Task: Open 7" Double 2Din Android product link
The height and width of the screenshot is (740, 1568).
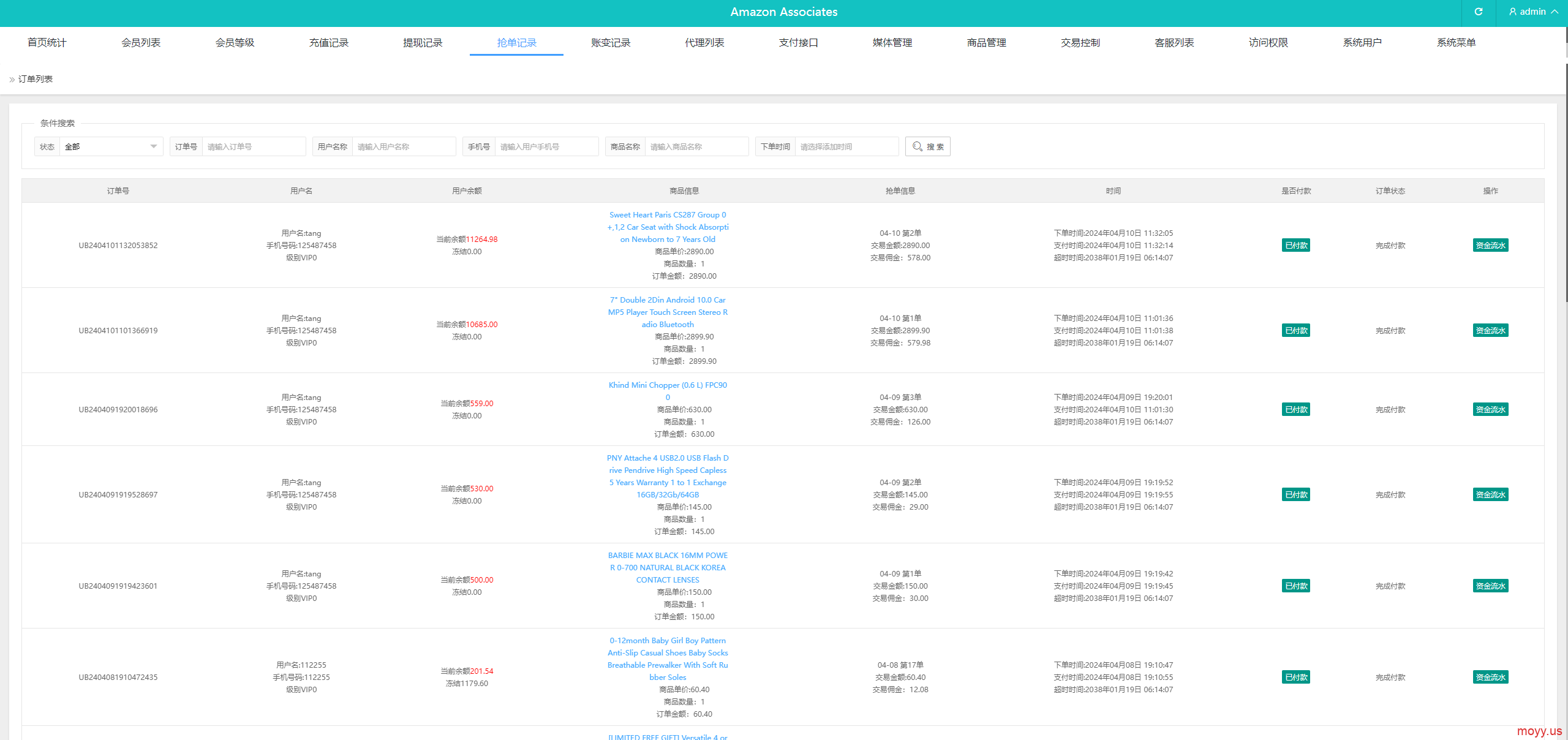Action: point(668,312)
